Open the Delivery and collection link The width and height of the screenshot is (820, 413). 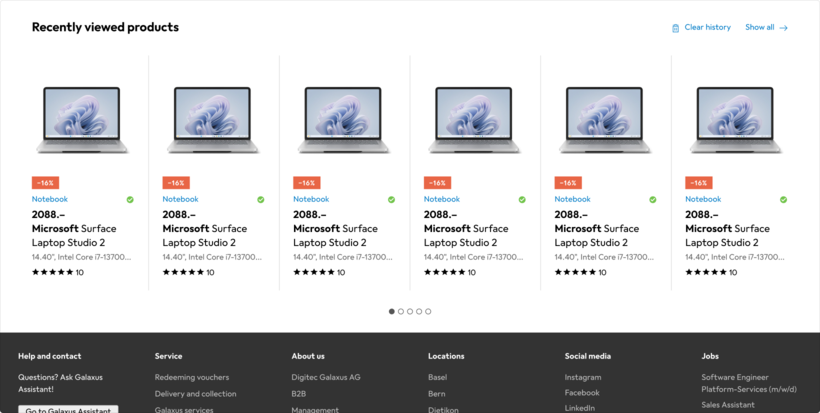coord(196,394)
